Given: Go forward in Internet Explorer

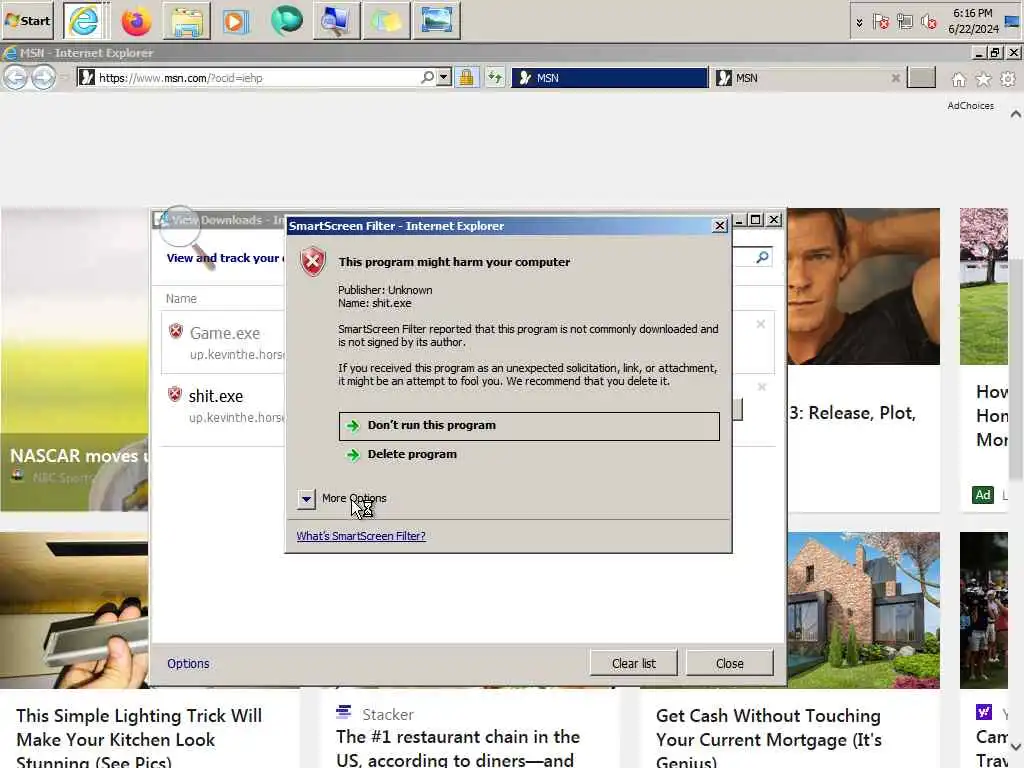Looking at the screenshot, I should point(44,78).
